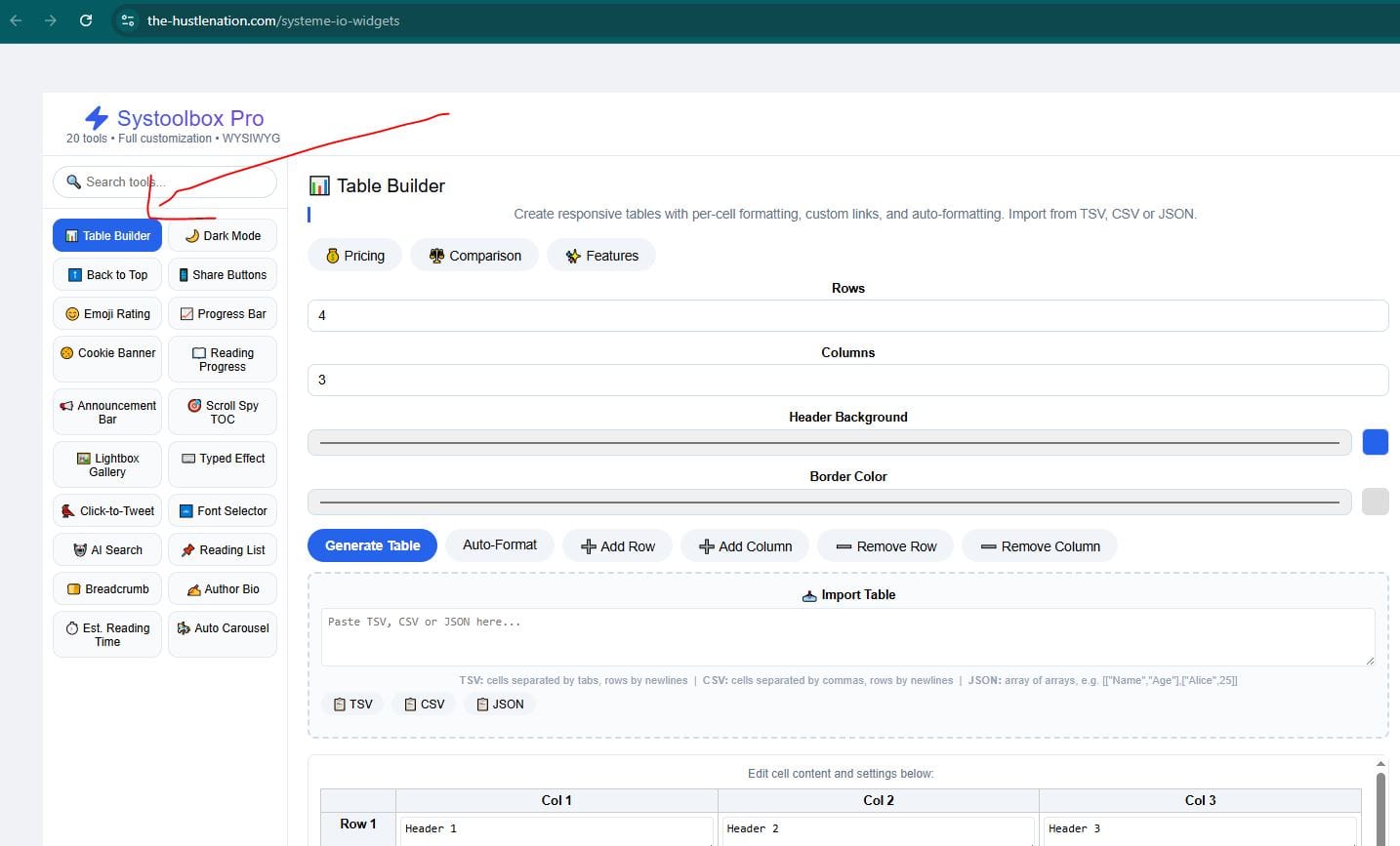This screenshot has width=1400, height=846.
Task: Open site information icon in address bar
Action: 128,20
